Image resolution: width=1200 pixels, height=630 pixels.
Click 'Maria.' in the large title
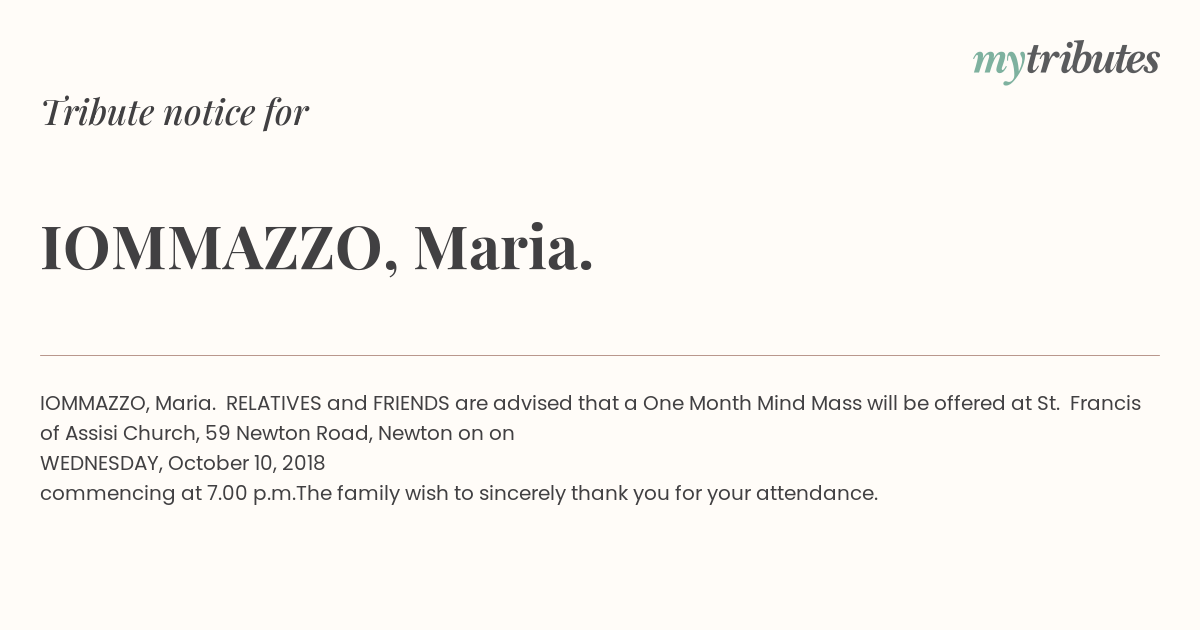pos(504,247)
